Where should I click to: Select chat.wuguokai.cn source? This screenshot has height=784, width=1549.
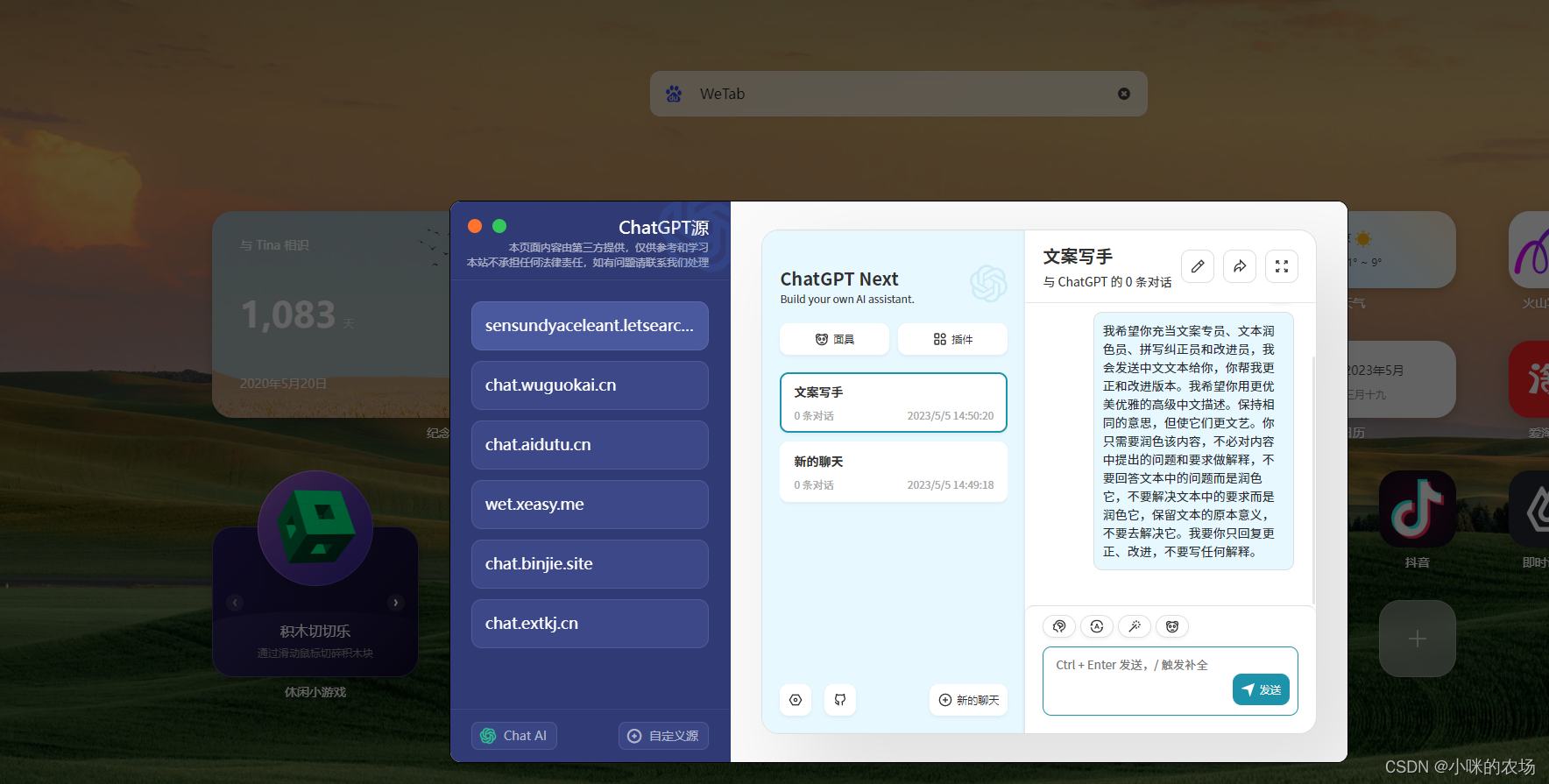point(590,385)
